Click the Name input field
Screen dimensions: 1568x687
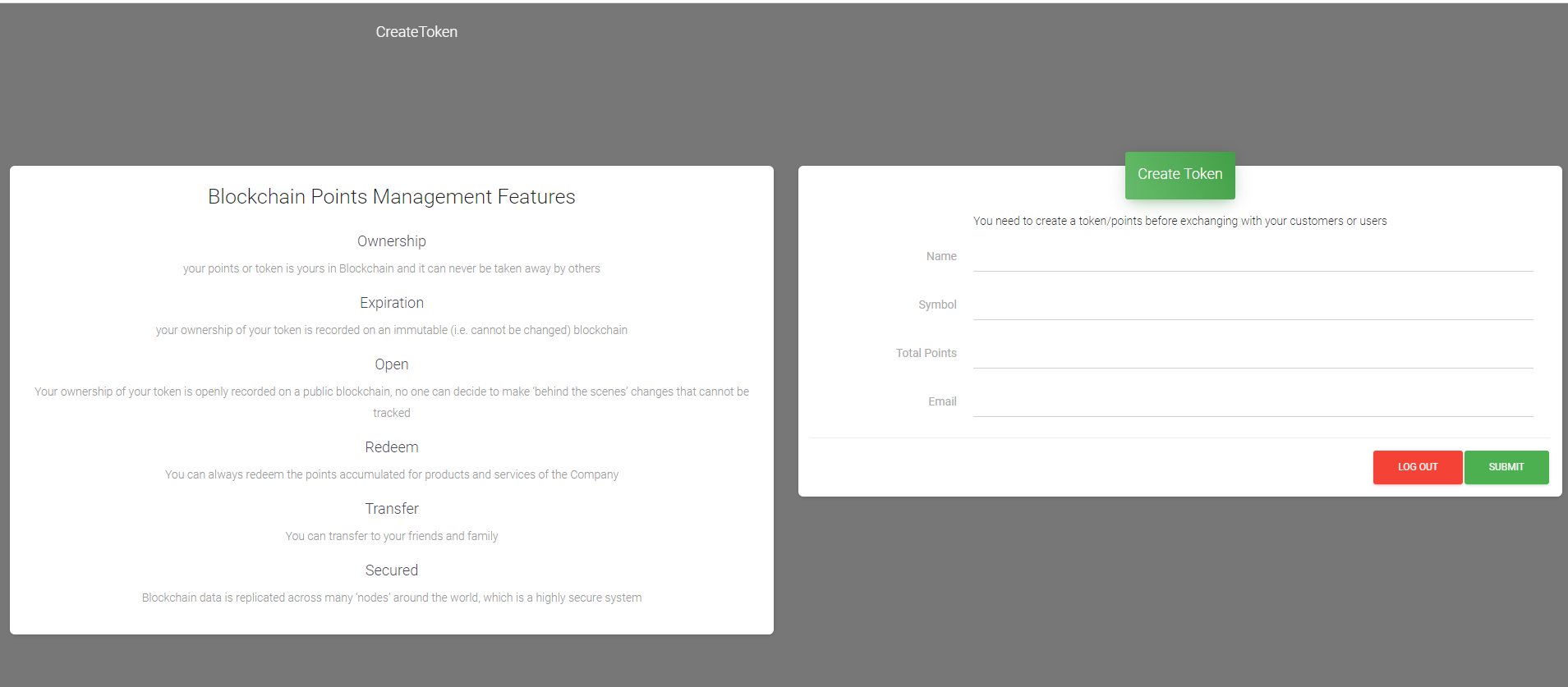click(1253, 258)
